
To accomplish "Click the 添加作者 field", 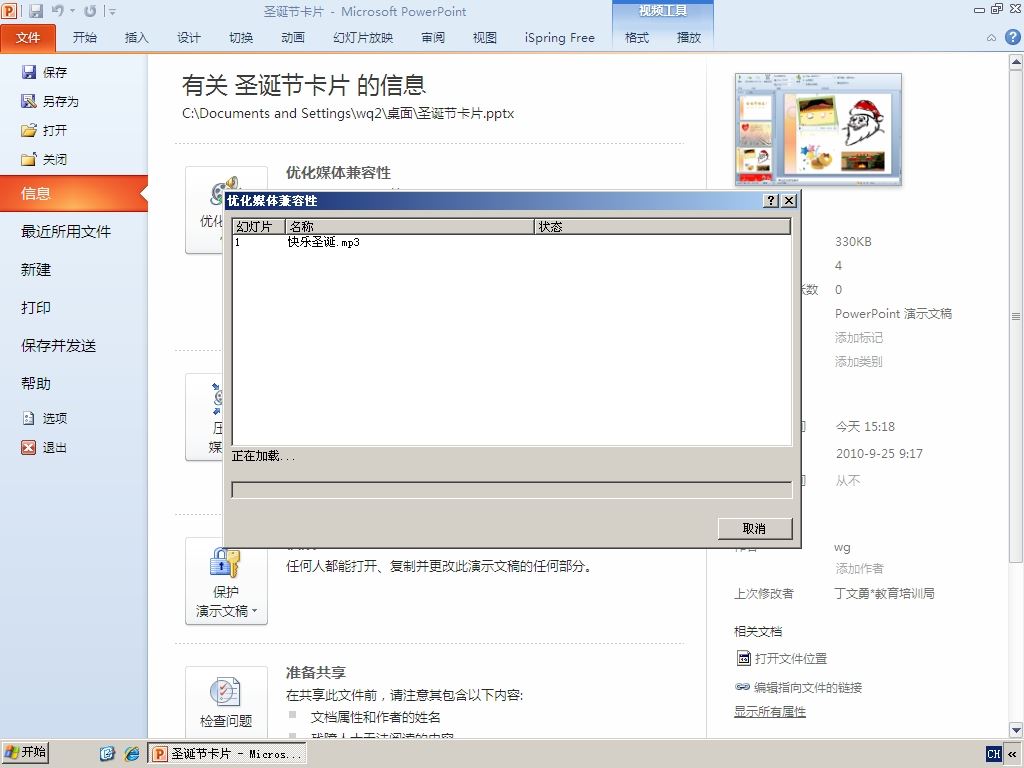I will coord(859,569).
